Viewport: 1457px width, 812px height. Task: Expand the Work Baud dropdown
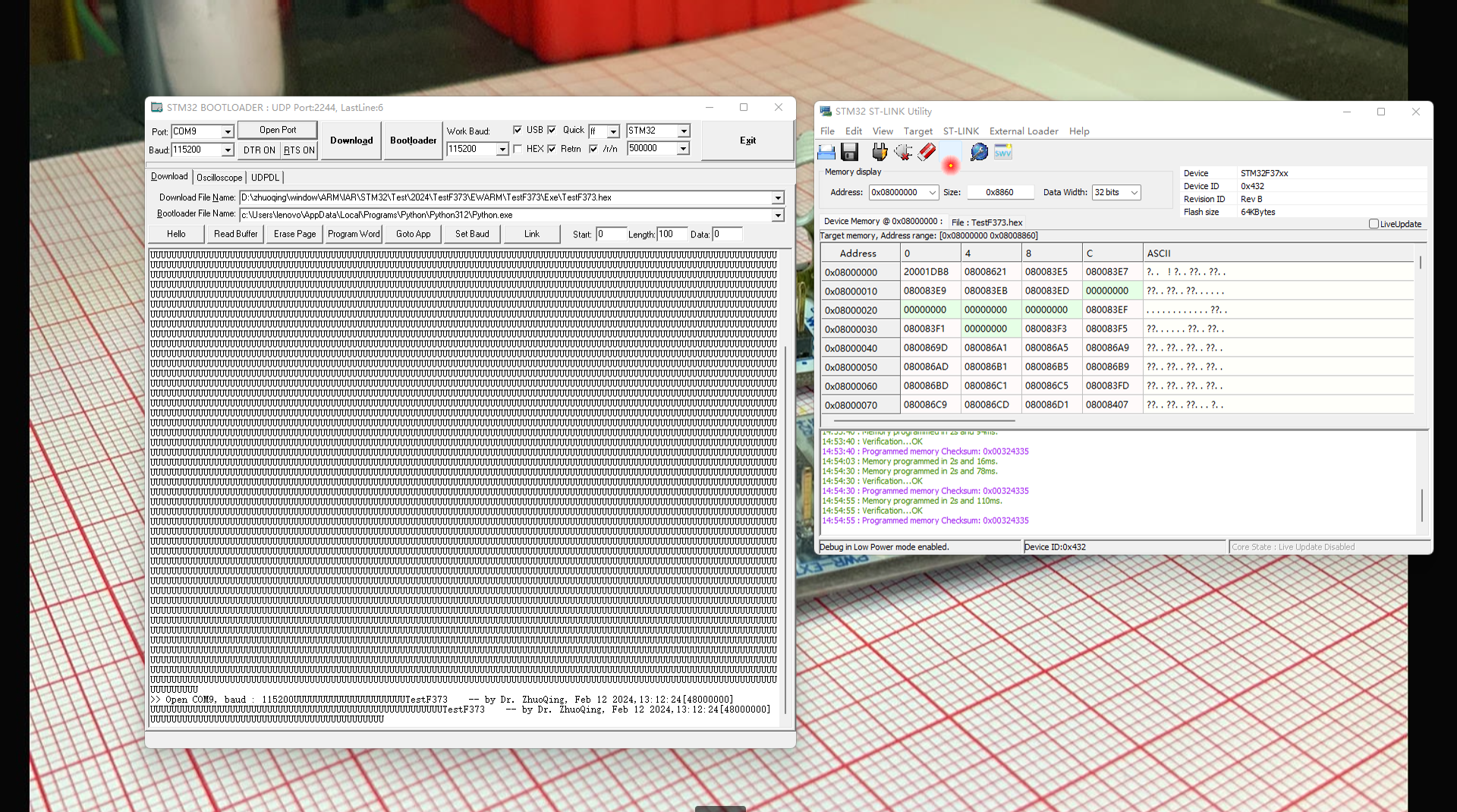point(502,149)
